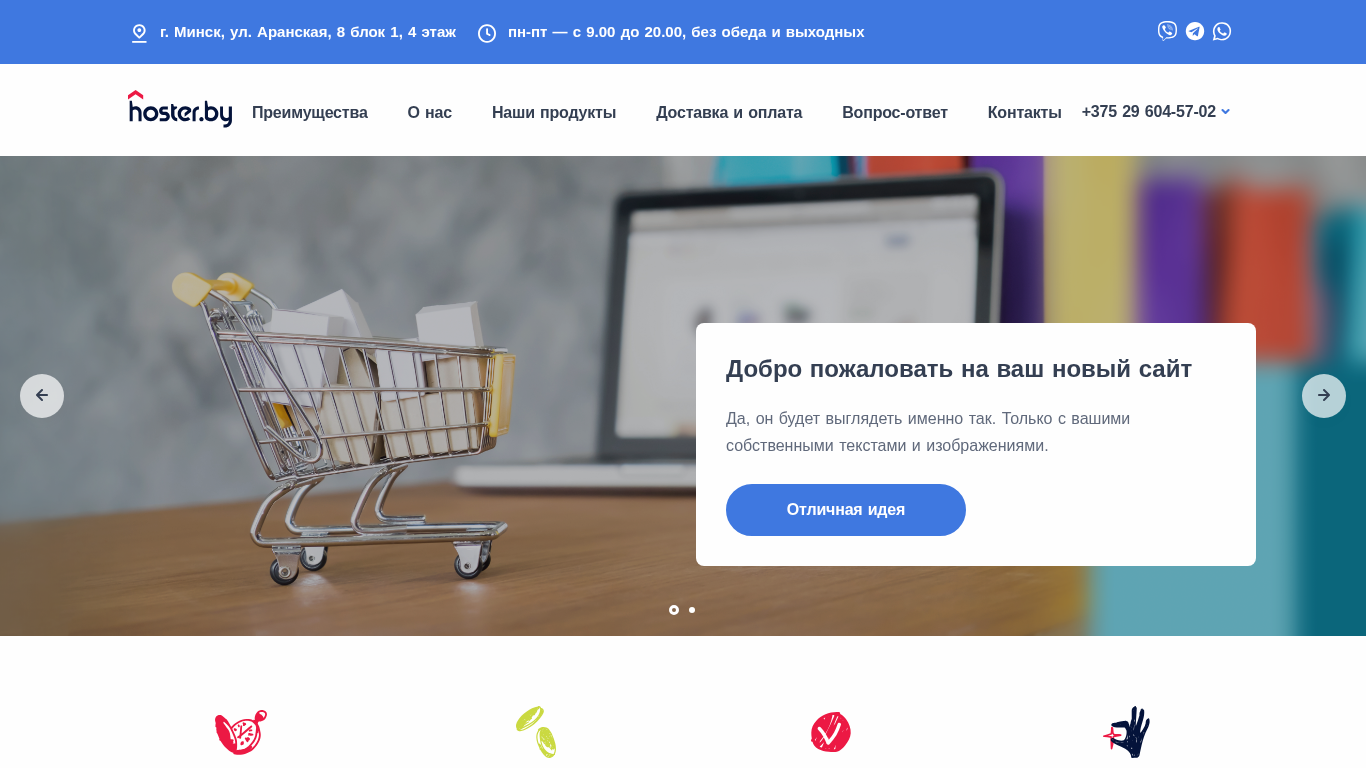The height and width of the screenshot is (768, 1366).
Task: Expand the phone number dropdown chevron
Action: tap(1225, 112)
